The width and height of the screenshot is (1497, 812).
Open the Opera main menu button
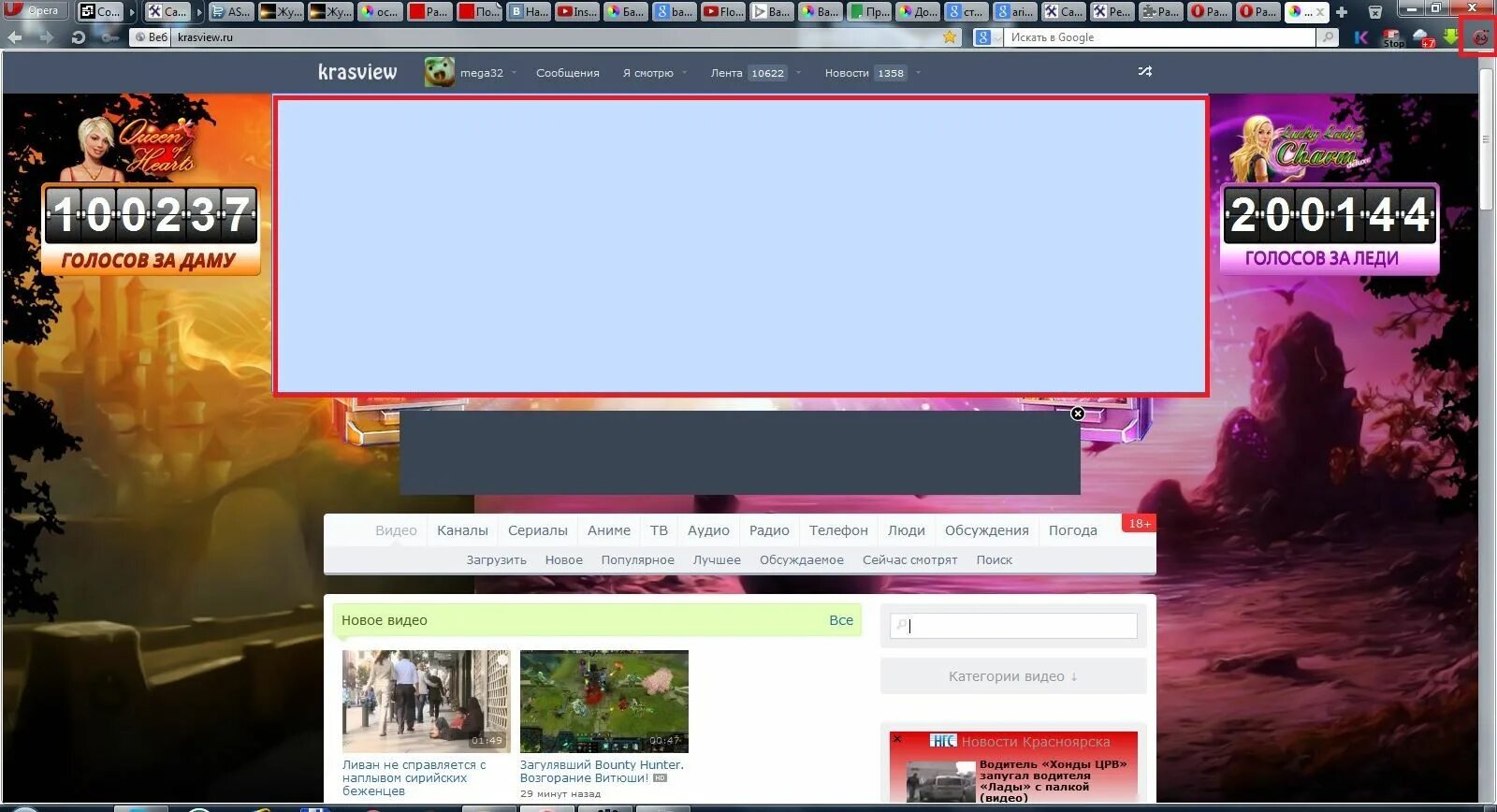34,10
